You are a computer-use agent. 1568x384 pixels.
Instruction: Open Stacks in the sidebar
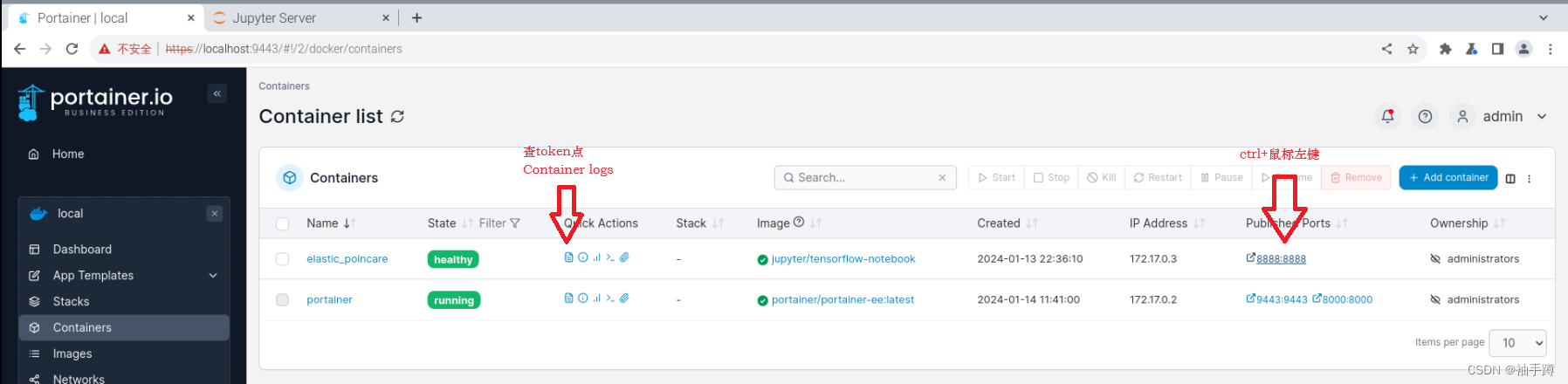tap(124, 302)
